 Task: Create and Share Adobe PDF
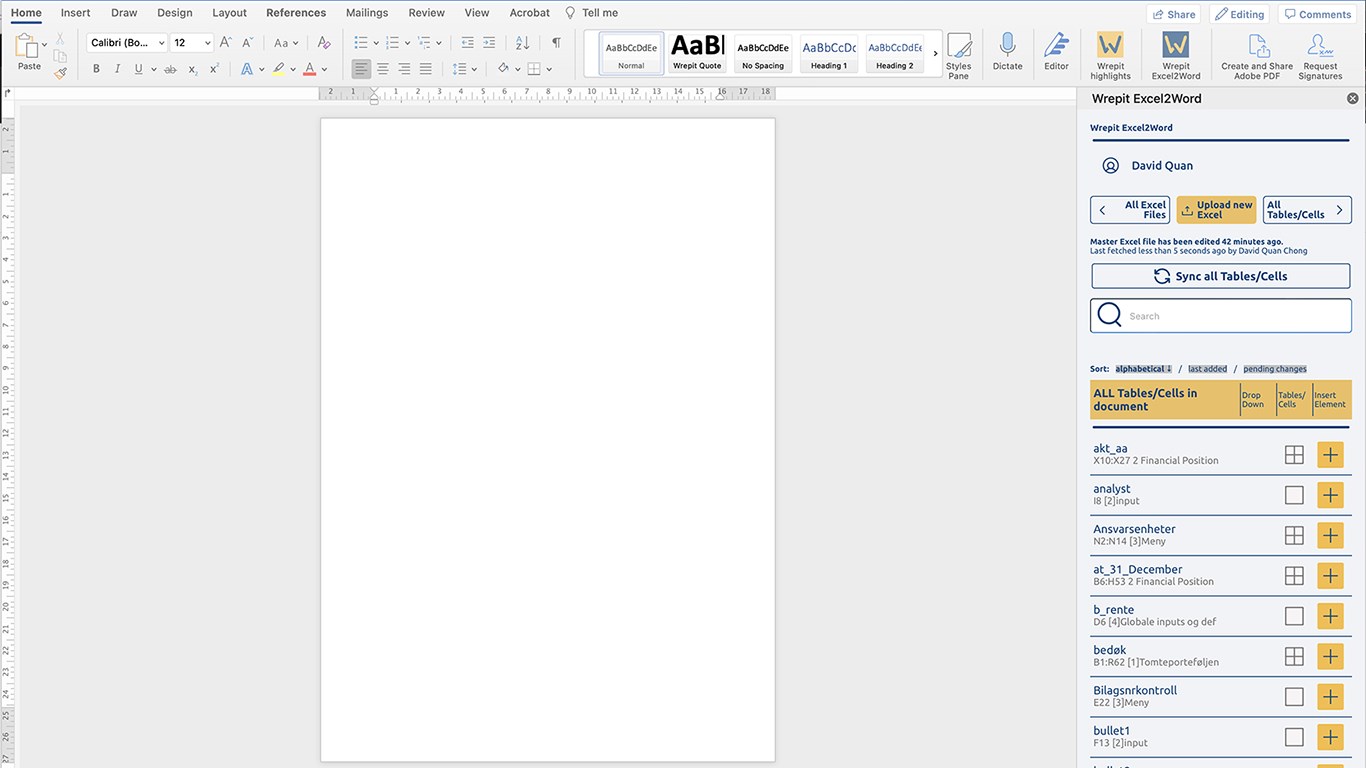1257,56
